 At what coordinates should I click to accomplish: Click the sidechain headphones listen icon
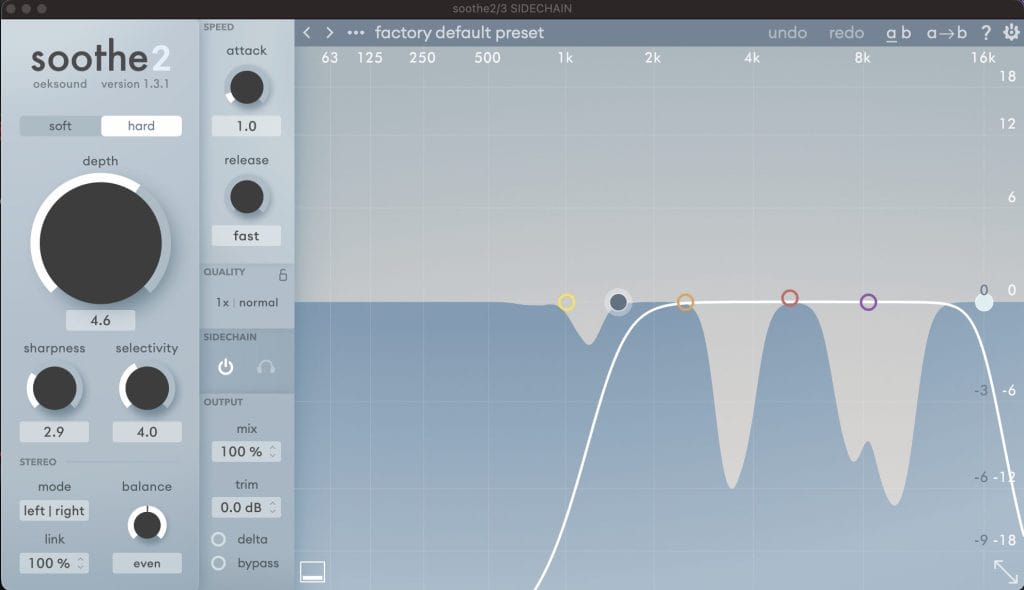[x=266, y=367]
